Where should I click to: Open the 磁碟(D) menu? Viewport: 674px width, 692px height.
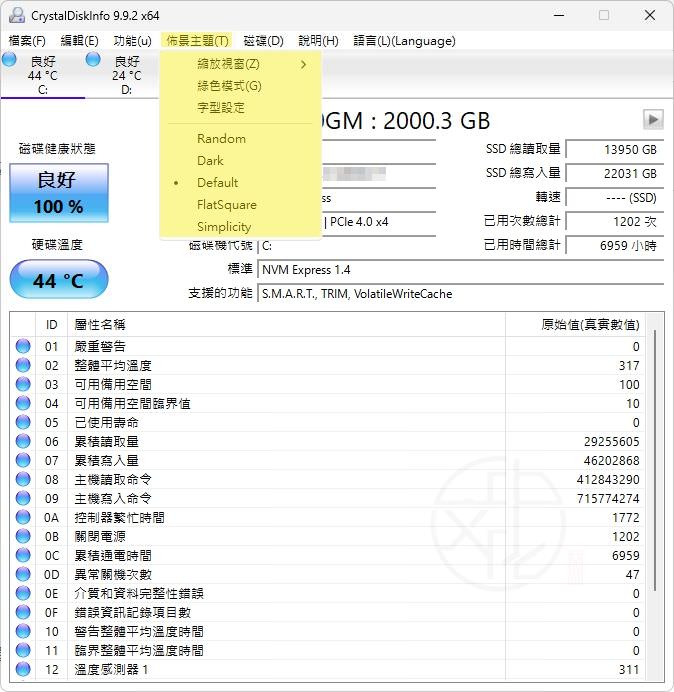[264, 41]
